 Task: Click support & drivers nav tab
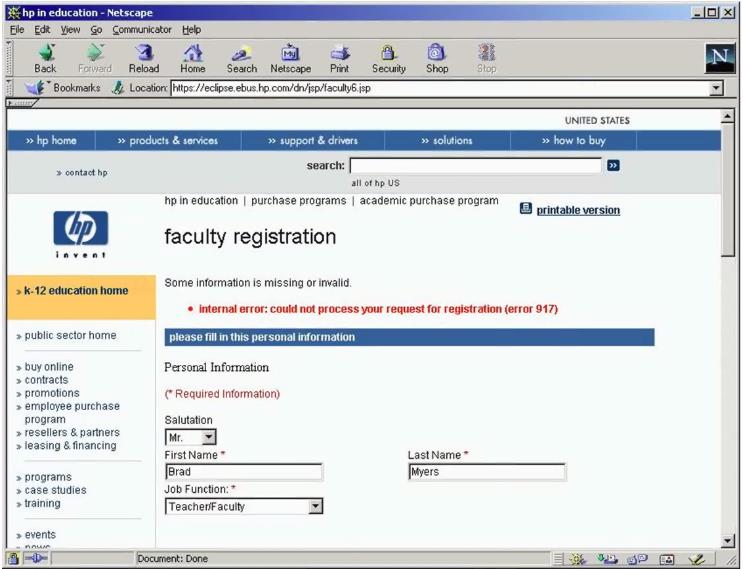pos(313,140)
